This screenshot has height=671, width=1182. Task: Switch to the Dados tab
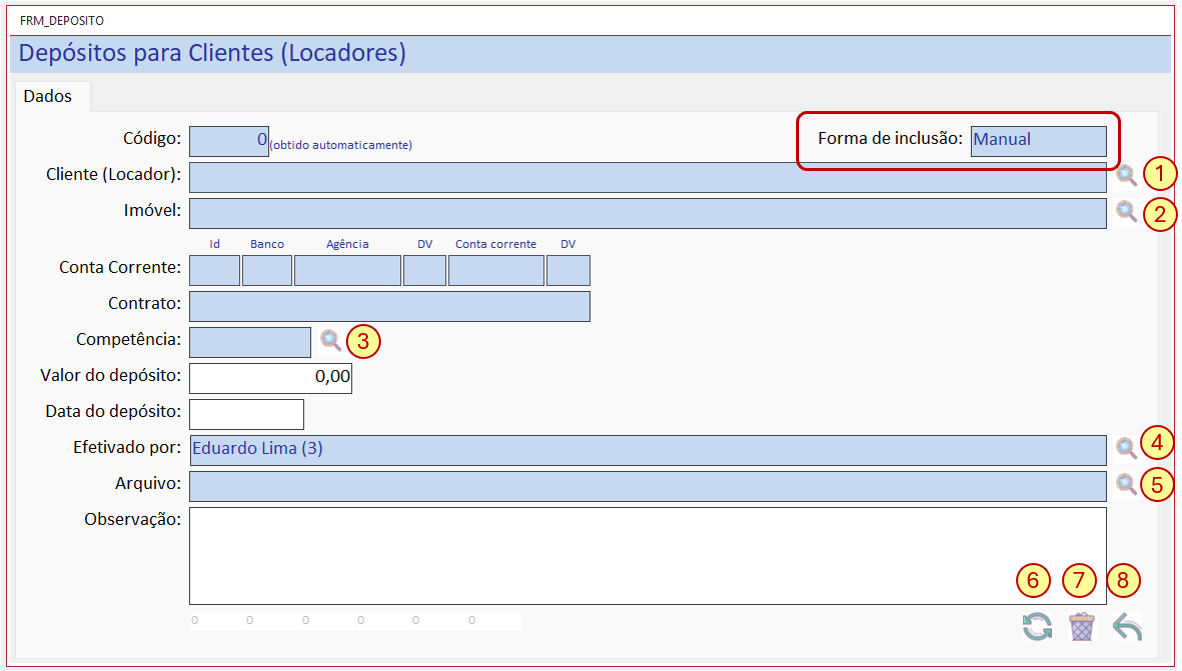pyautogui.click(x=47, y=97)
